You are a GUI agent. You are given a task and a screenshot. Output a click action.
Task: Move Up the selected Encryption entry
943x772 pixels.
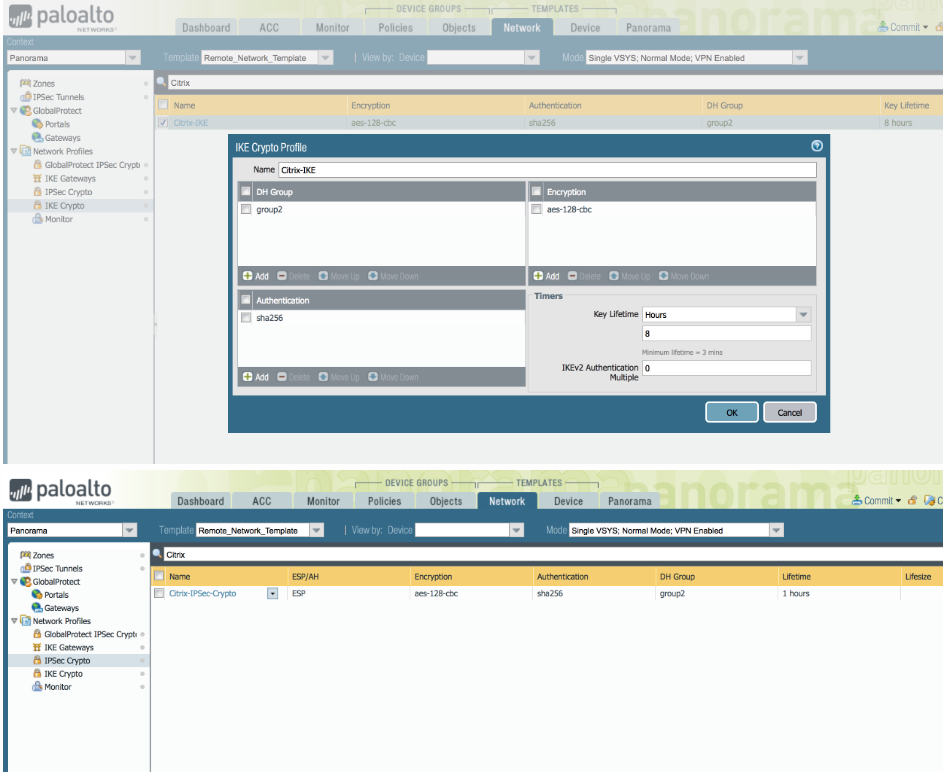tap(630, 276)
